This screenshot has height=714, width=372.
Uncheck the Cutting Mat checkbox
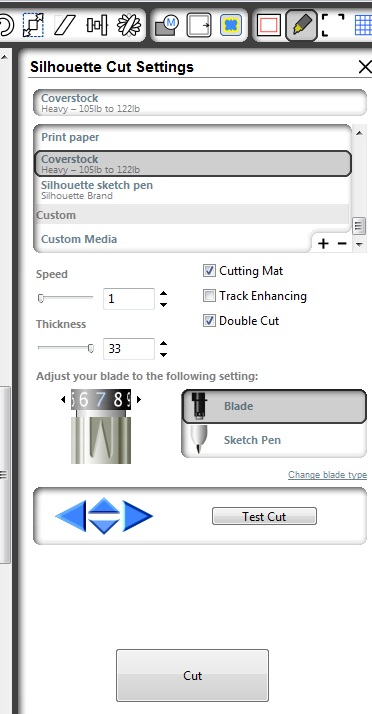pyautogui.click(x=209, y=271)
